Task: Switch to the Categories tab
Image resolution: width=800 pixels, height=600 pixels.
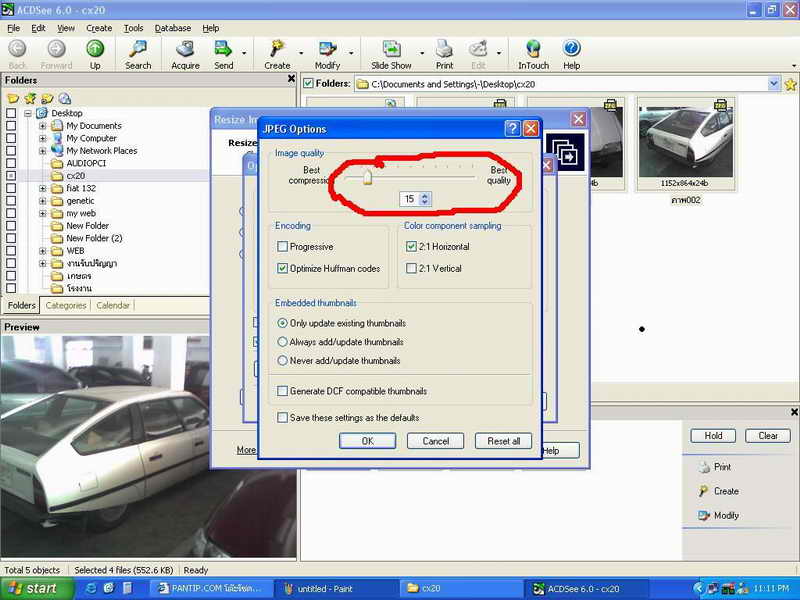Action: (66, 305)
